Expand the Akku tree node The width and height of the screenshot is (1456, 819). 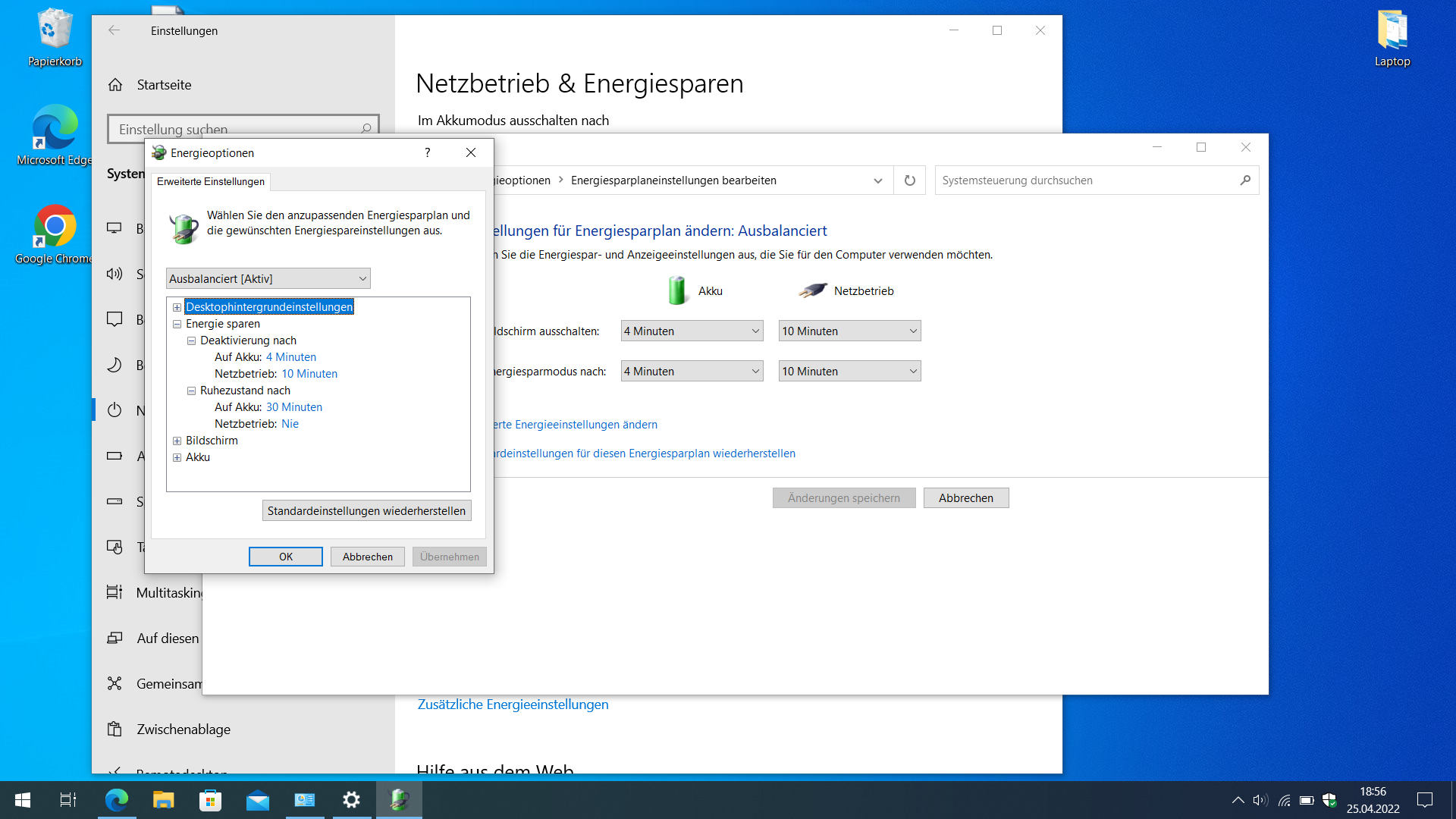pos(177,457)
